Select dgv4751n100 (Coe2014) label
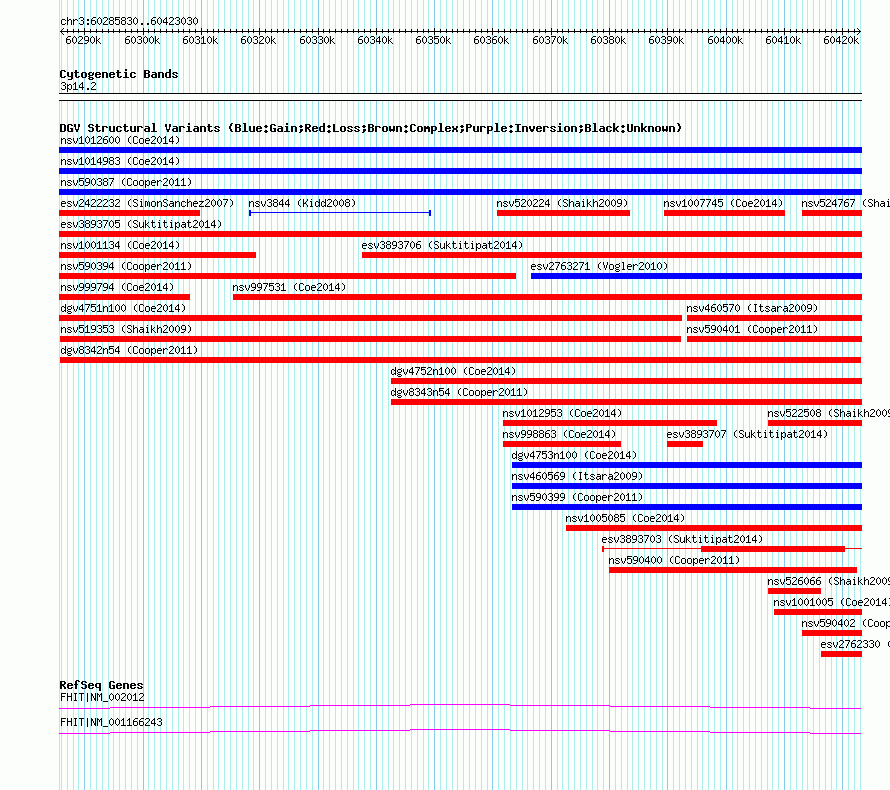The width and height of the screenshot is (890, 790). (x=123, y=308)
